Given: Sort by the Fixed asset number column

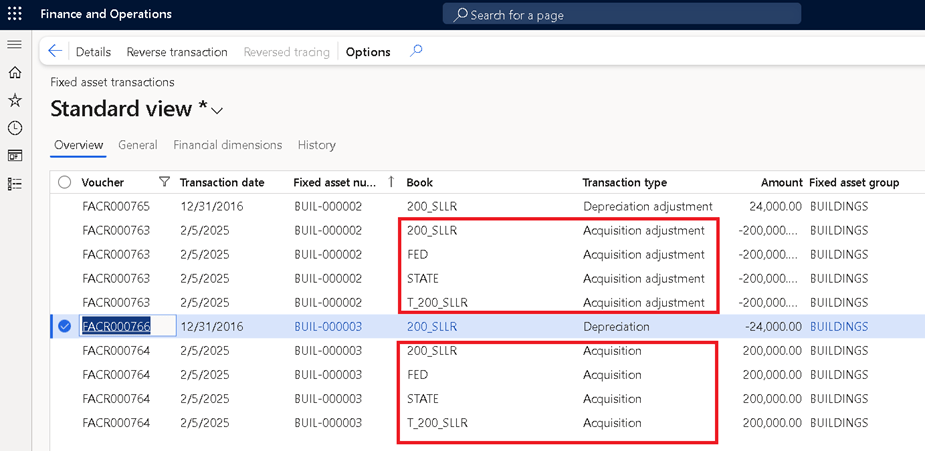Looking at the screenshot, I should (335, 183).
